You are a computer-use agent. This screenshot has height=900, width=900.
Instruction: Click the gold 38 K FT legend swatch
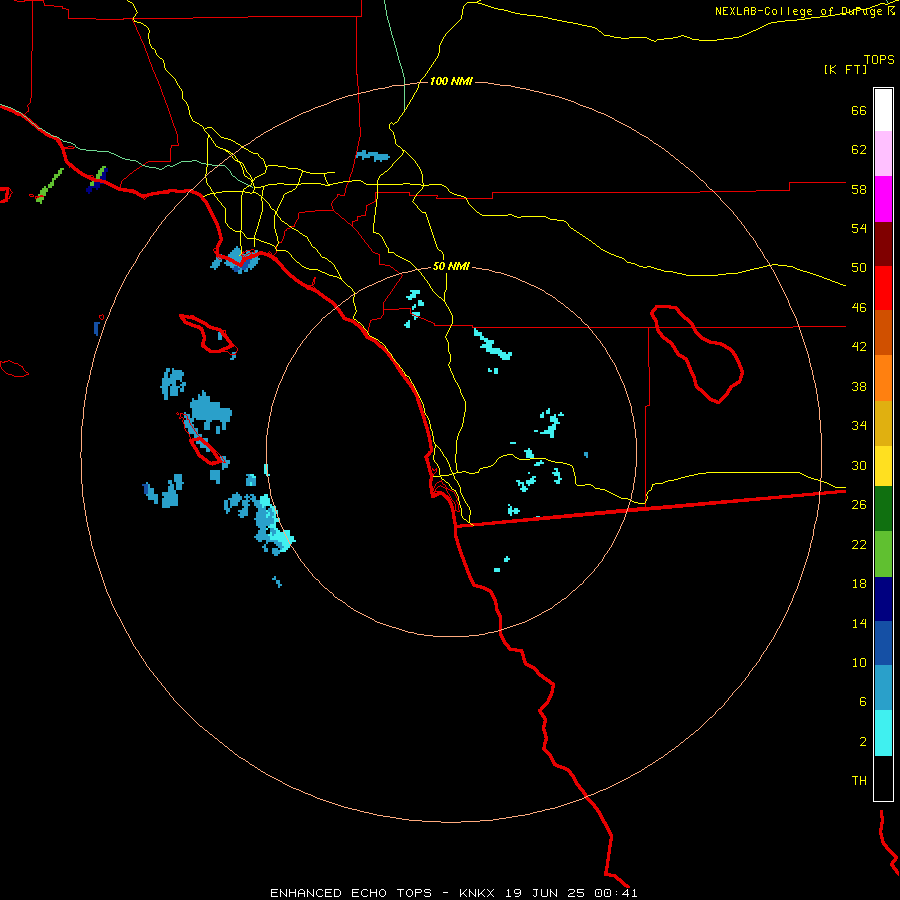(x=883, y=423)
